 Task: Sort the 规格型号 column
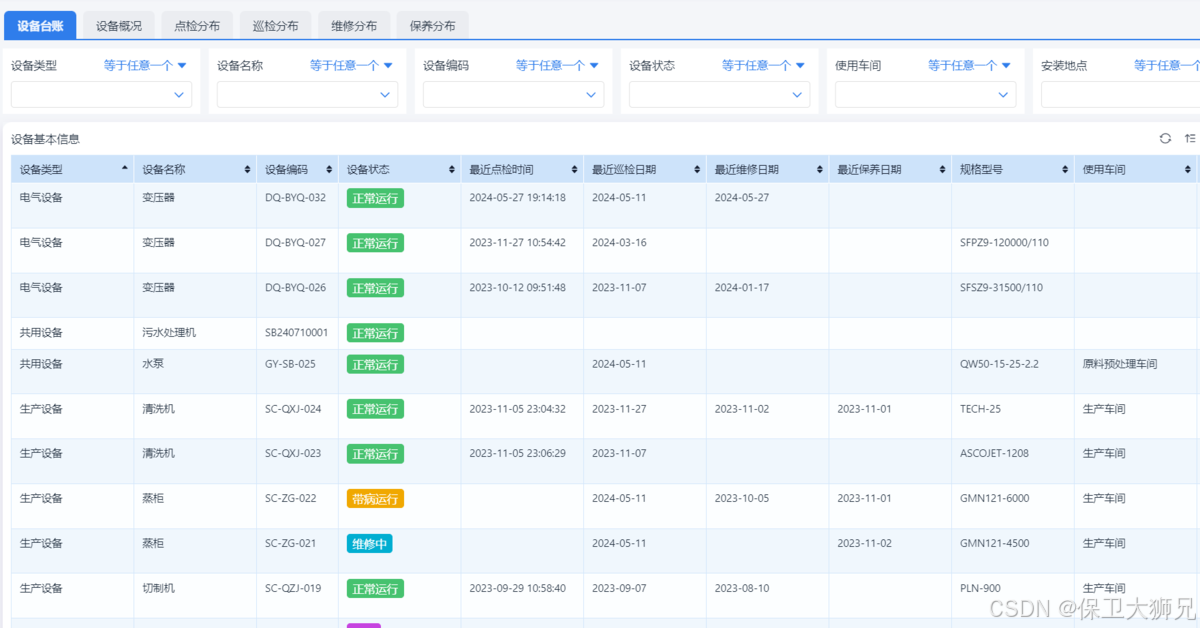tap(1065, 170)
